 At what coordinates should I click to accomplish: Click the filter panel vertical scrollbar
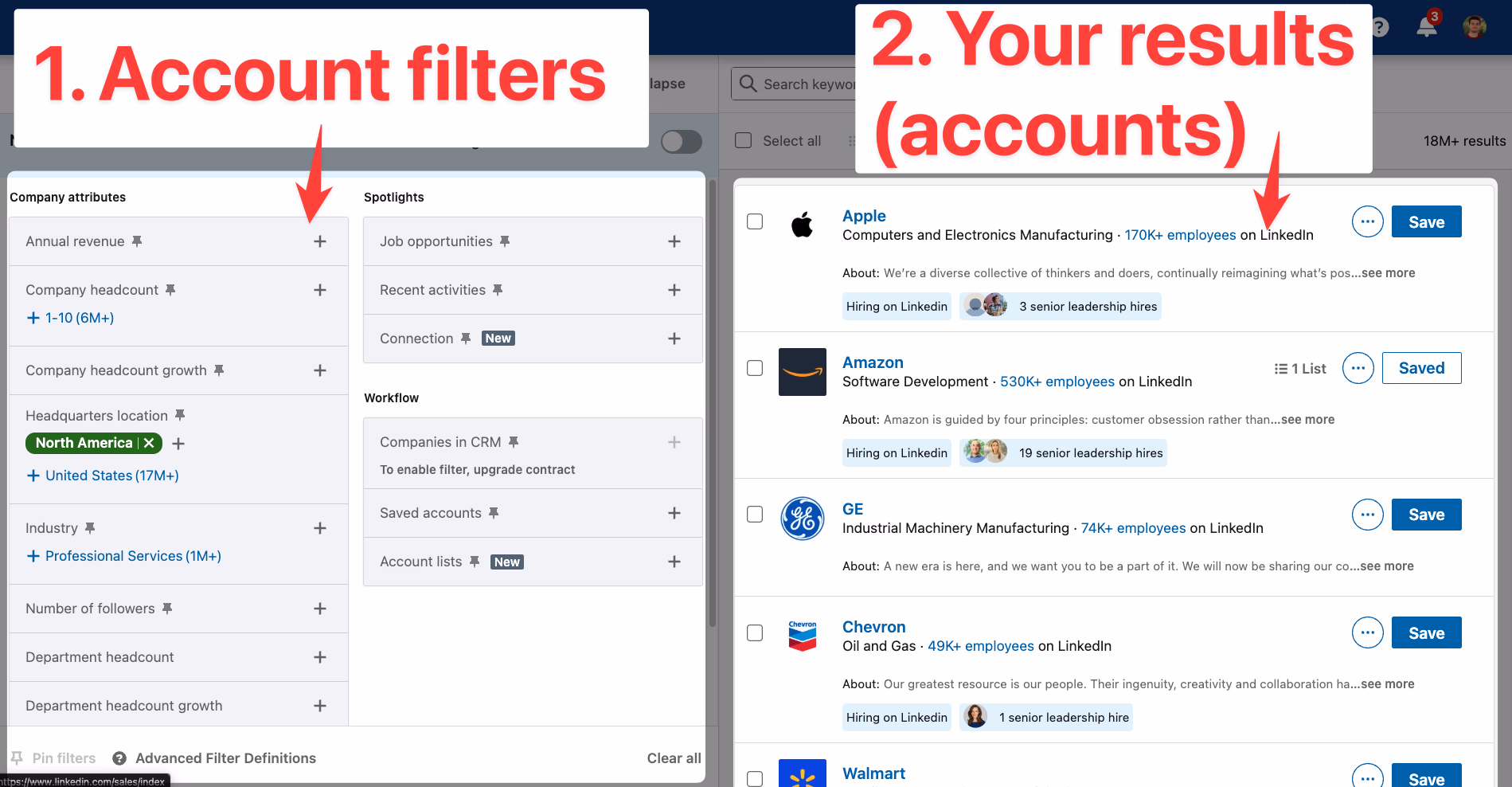point(713,402)
